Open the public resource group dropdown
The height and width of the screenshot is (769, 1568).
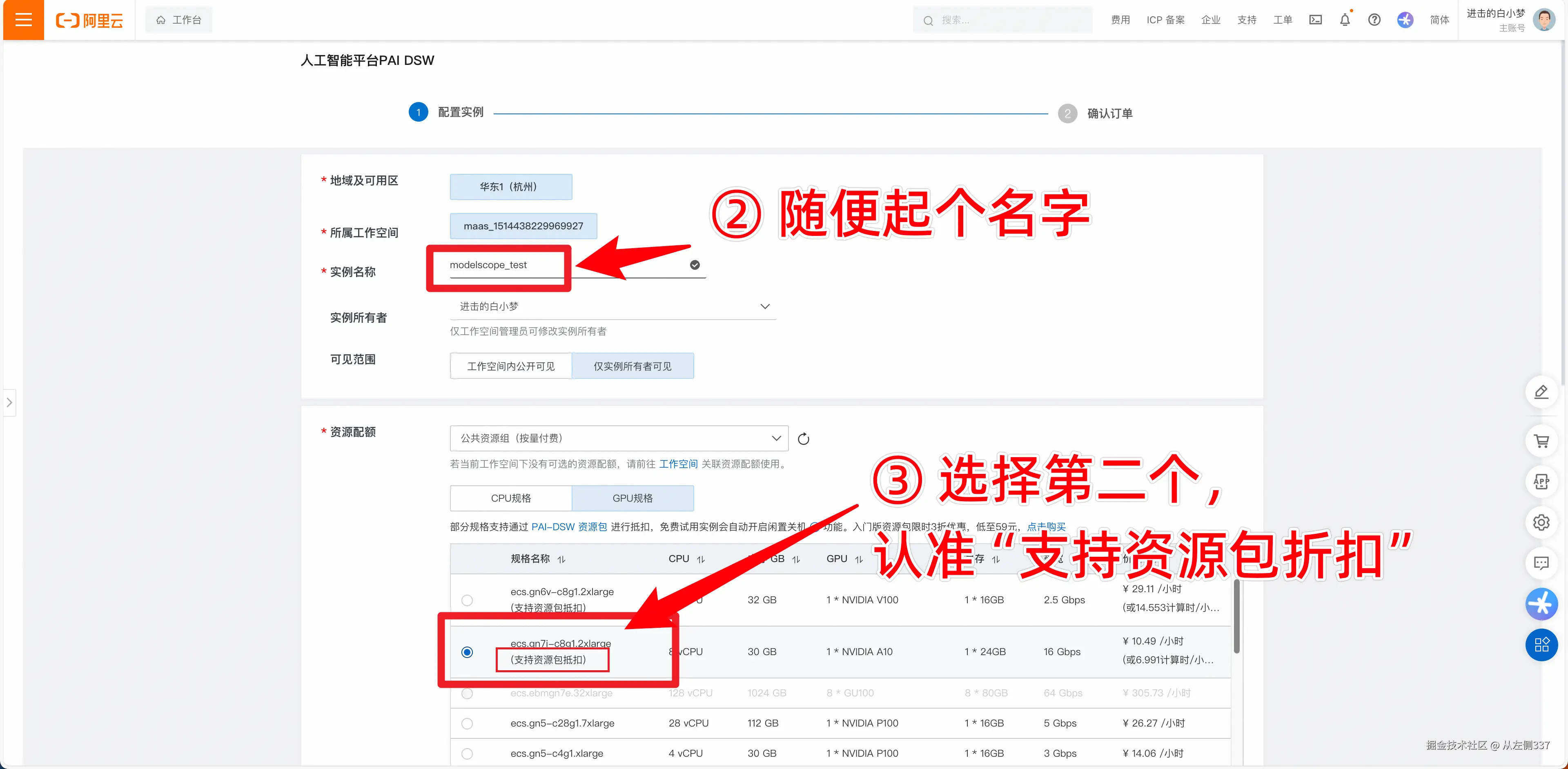[619, 438]
